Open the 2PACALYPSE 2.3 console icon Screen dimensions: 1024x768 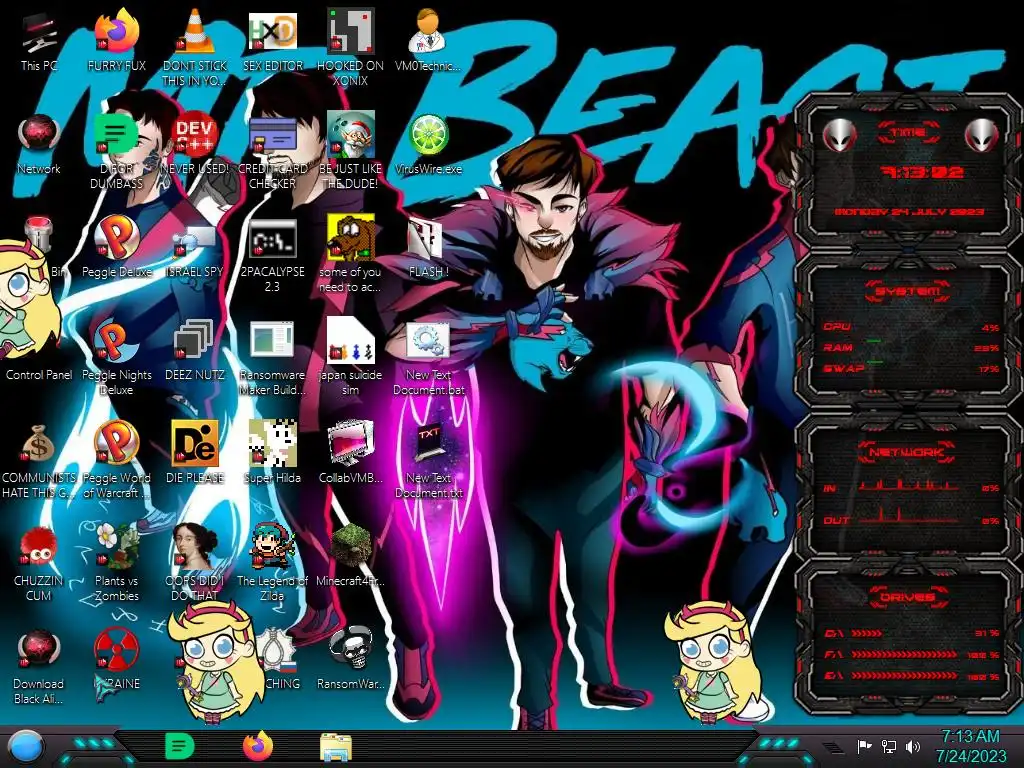click(x=272, y=239)
